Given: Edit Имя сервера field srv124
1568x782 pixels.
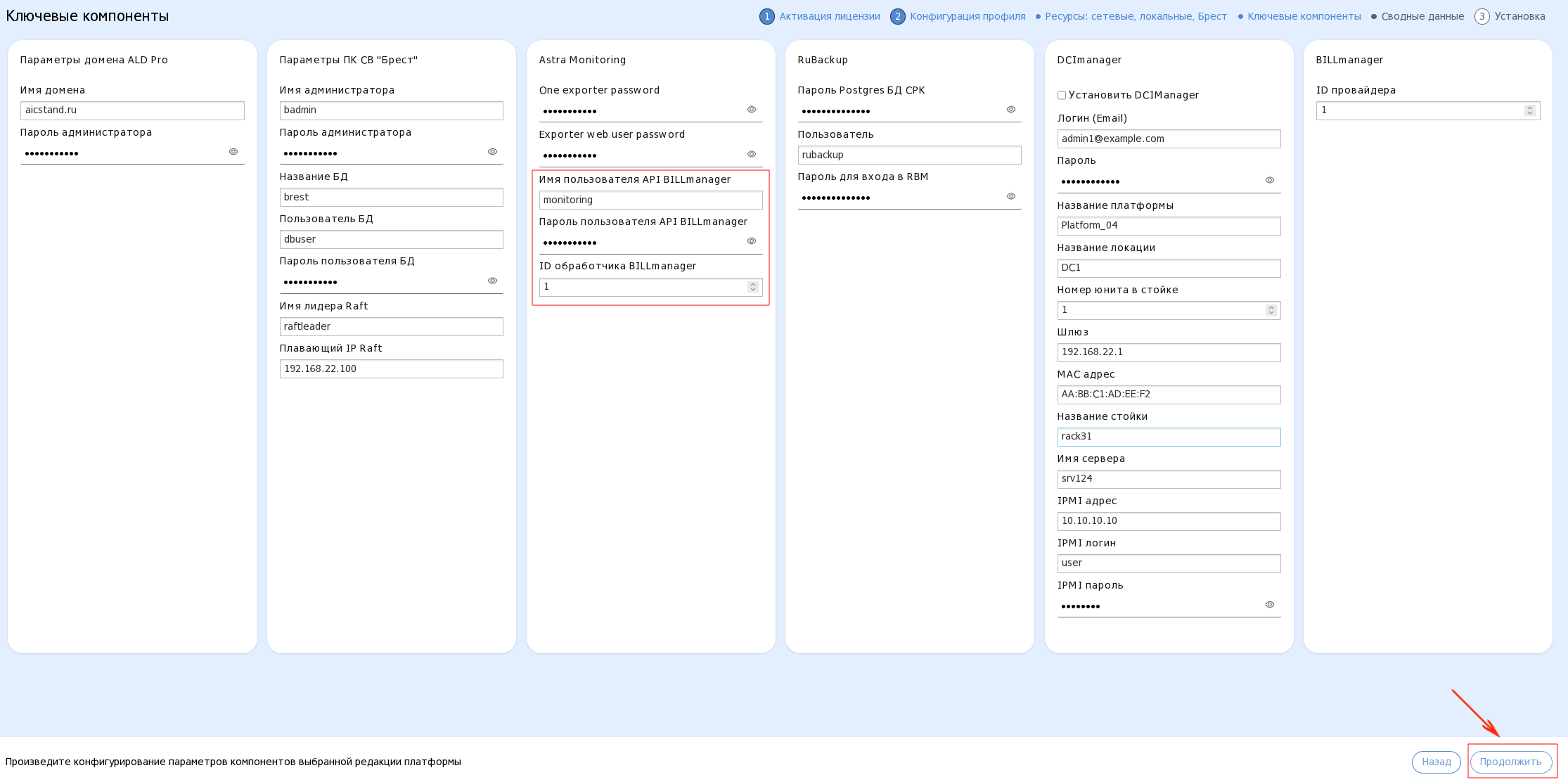Looking at the screenshot, I should pos(1169,479).
